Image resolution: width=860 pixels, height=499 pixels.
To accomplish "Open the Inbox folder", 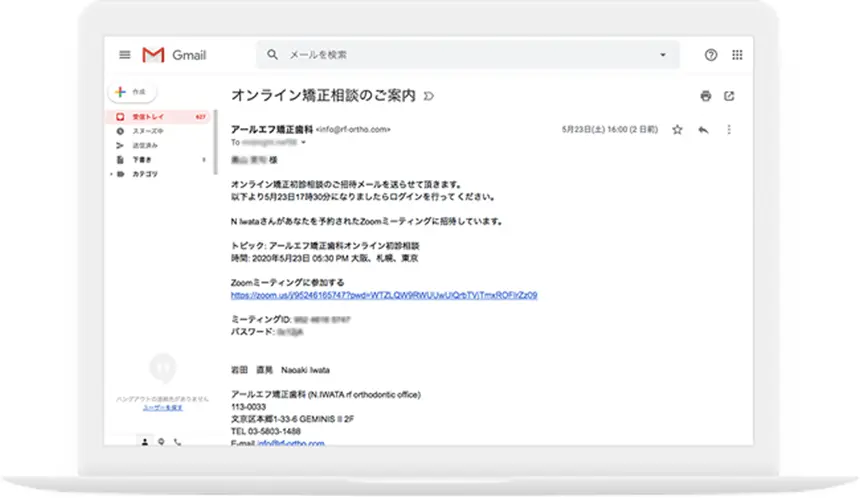I will point(159,117).
